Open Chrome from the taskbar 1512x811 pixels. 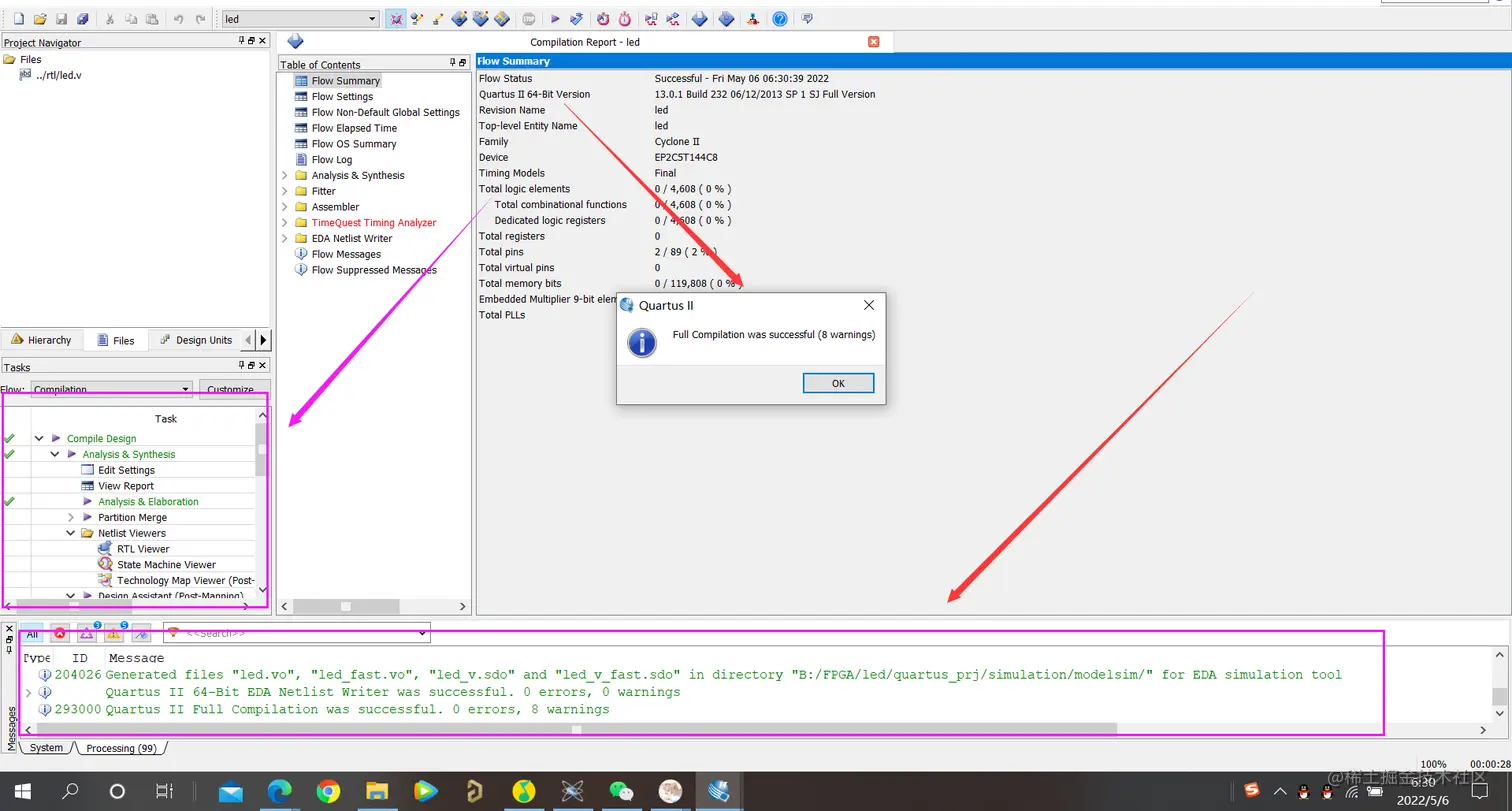click(x=328, y=792)
